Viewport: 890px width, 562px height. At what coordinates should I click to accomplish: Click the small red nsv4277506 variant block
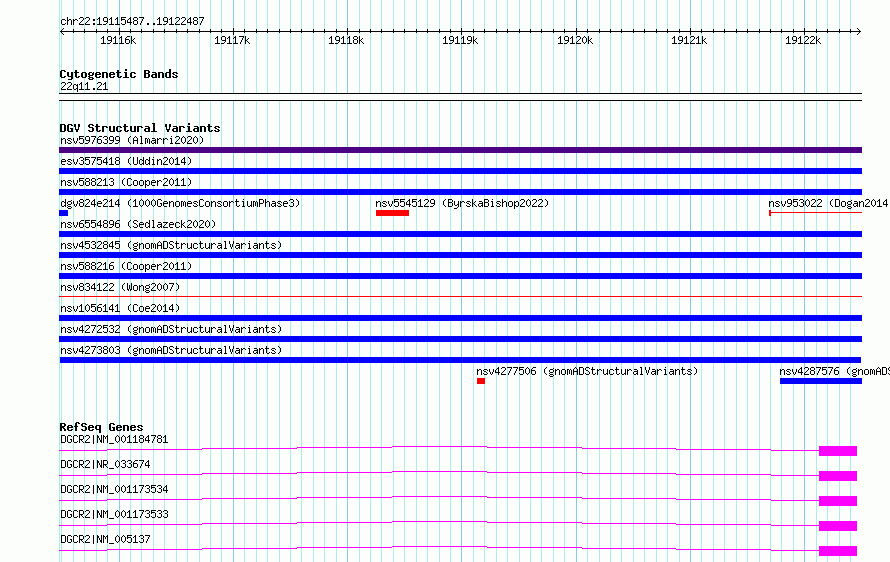pos(481,381)
